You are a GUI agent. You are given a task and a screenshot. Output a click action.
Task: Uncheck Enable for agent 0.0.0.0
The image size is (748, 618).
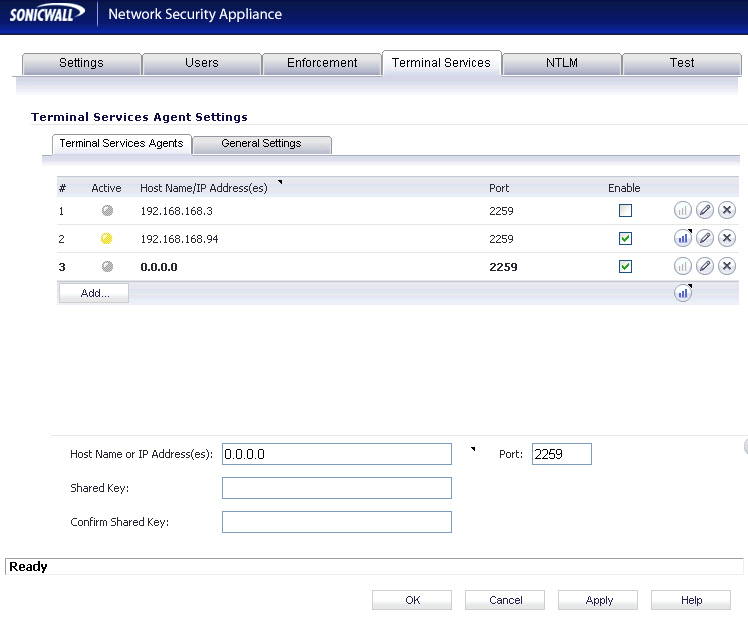(x=625, y=267)
